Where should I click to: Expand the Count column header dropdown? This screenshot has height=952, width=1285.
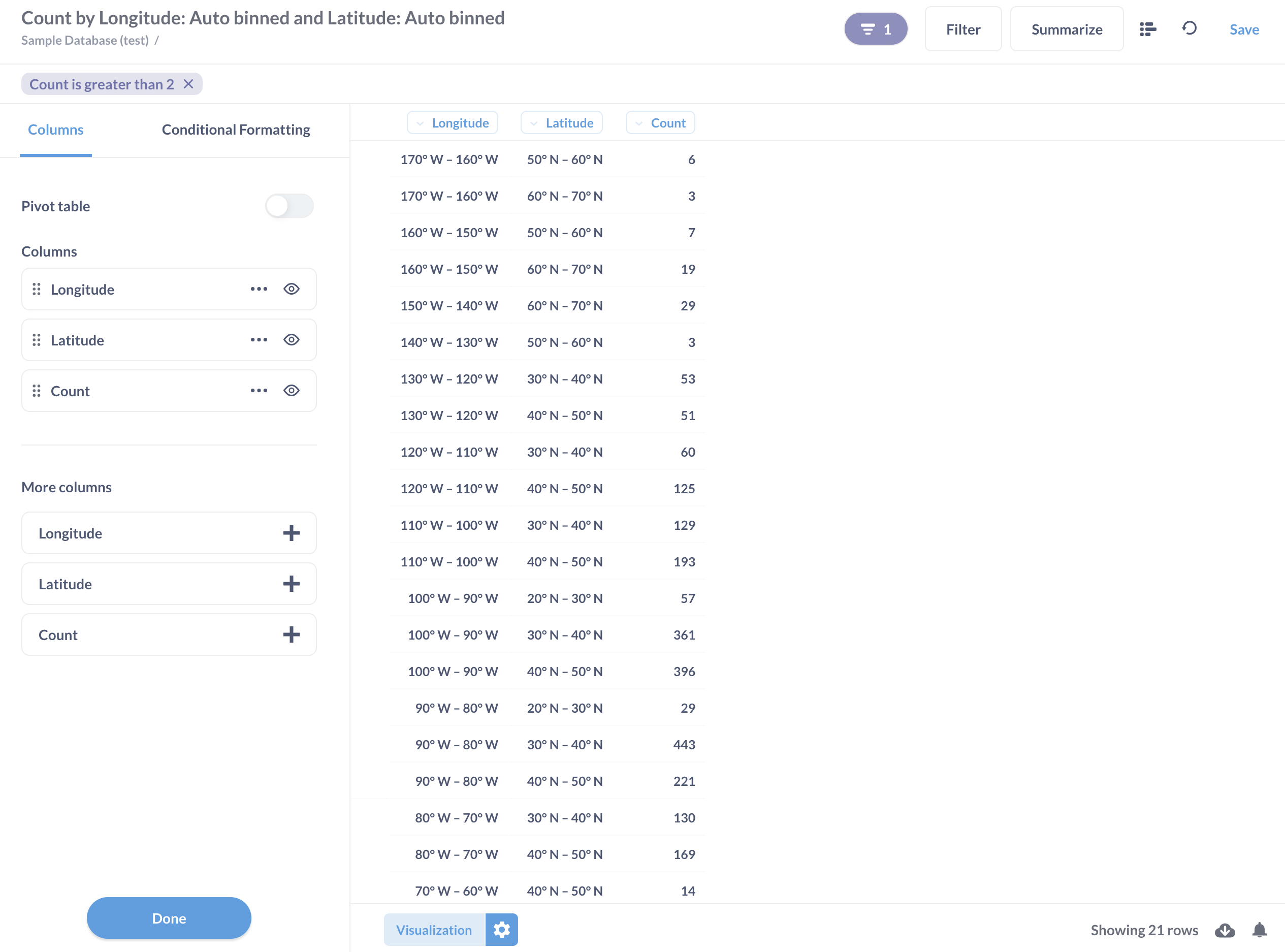coord(660,123)
